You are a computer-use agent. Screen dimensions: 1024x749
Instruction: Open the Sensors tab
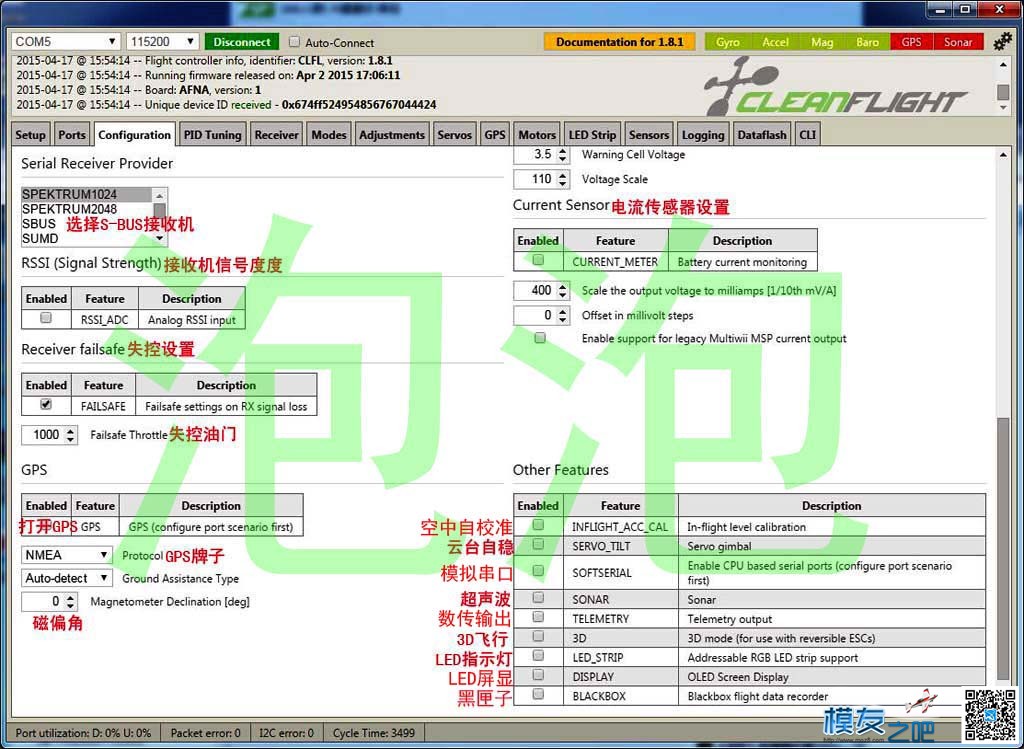648,135
